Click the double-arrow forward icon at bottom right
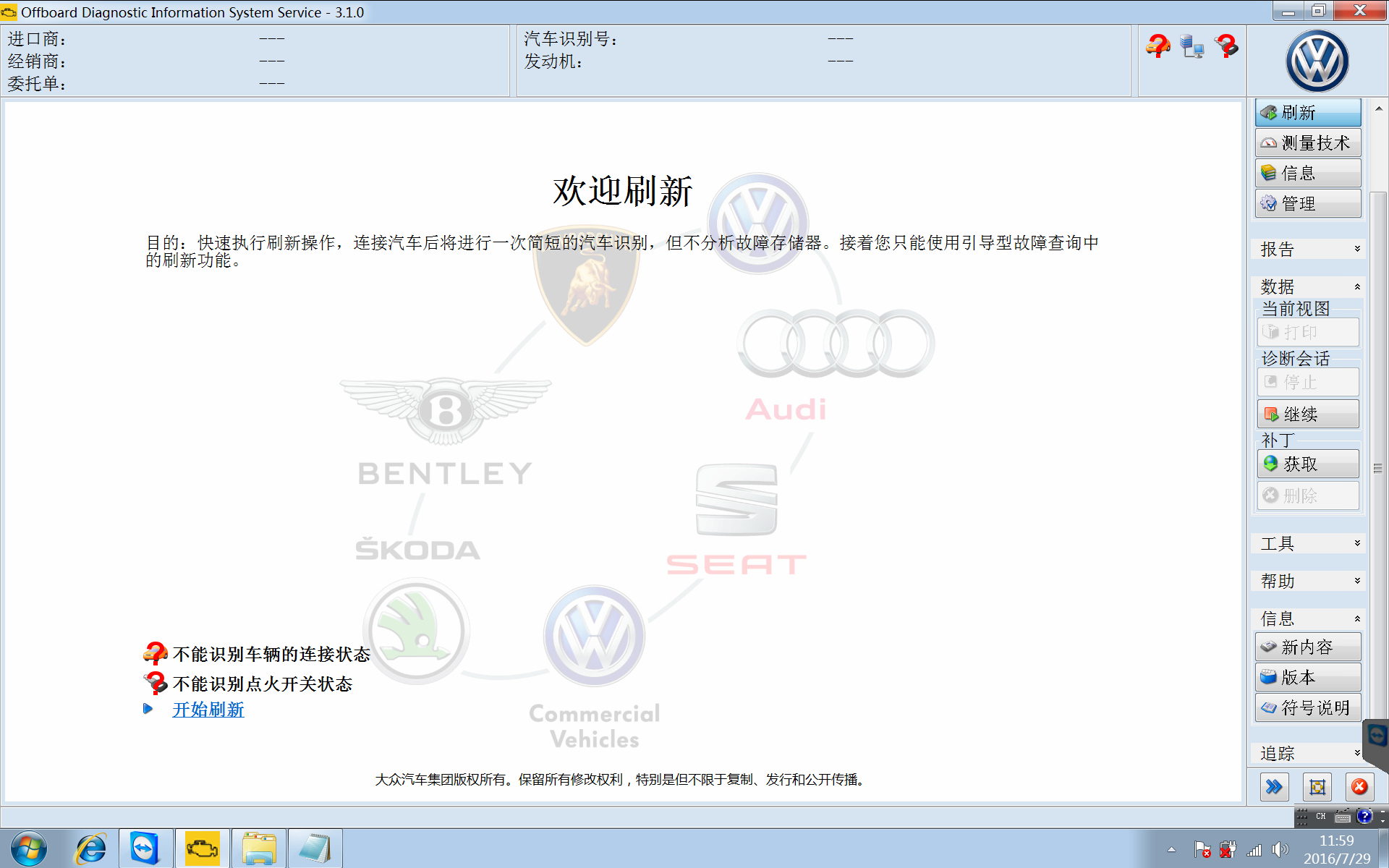The image size is (1389, 868). click(x=1274, y=787)
